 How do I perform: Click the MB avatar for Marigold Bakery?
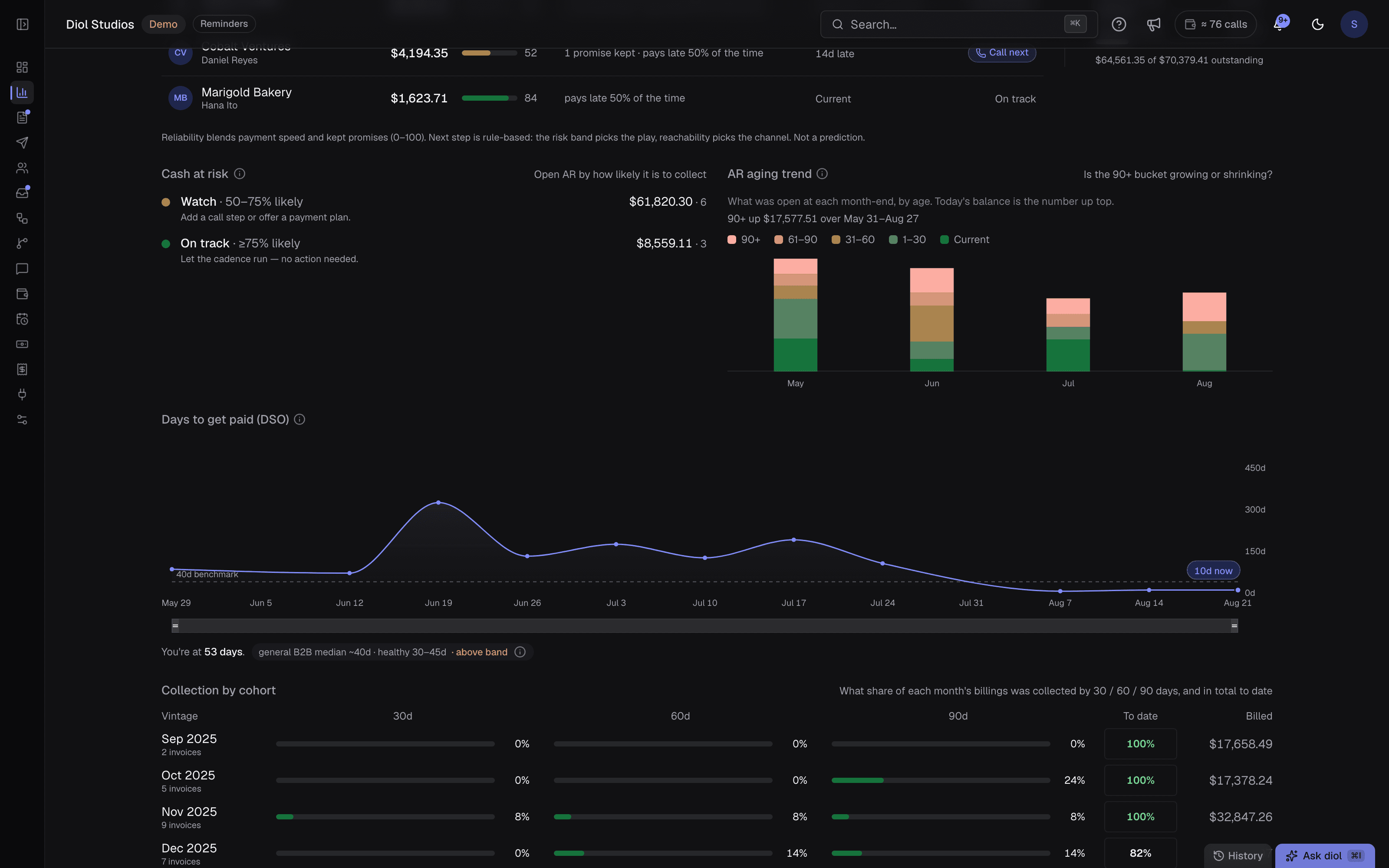pyautogui.click(x=180, y=98)
